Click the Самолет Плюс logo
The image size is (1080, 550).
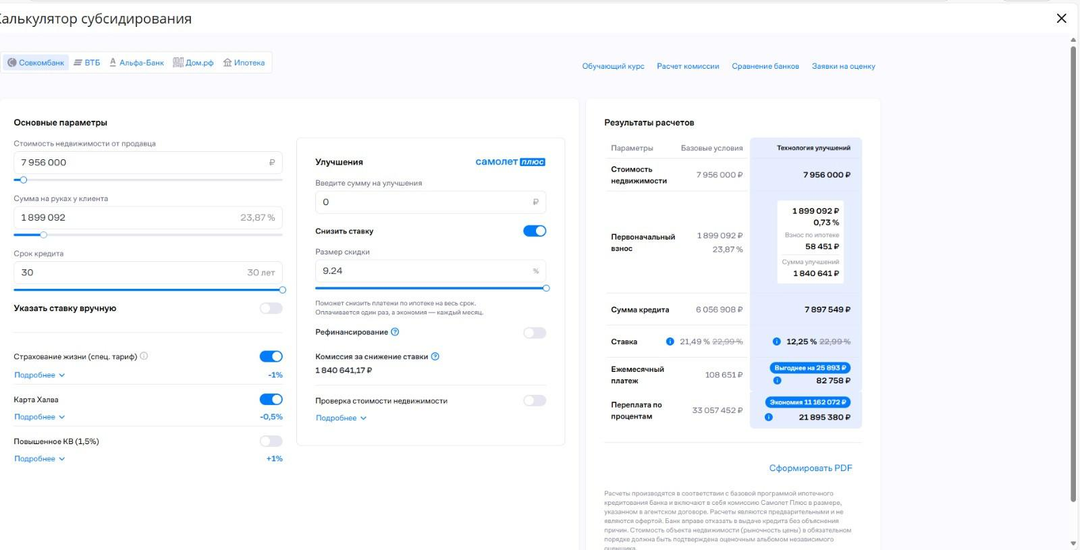pyautogui.click(x=510, y=162)
